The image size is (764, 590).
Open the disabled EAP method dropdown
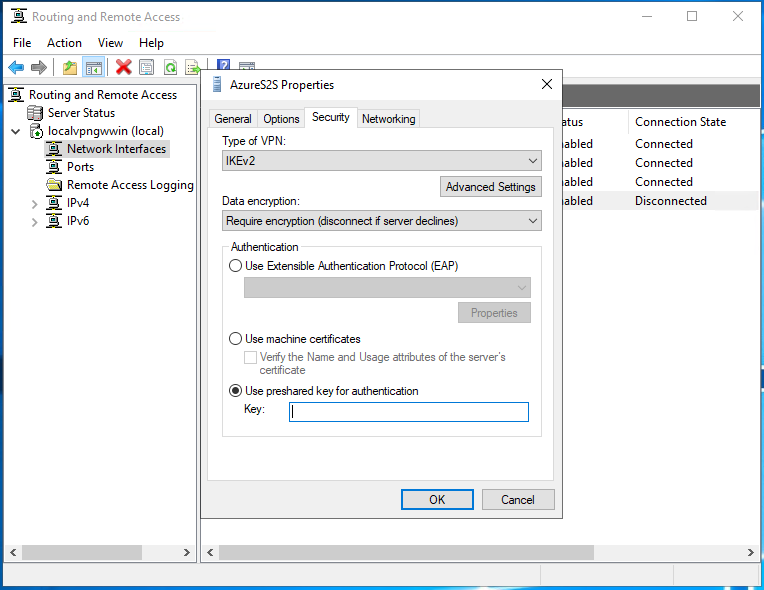pyautogui.click(x=387, y=287)
